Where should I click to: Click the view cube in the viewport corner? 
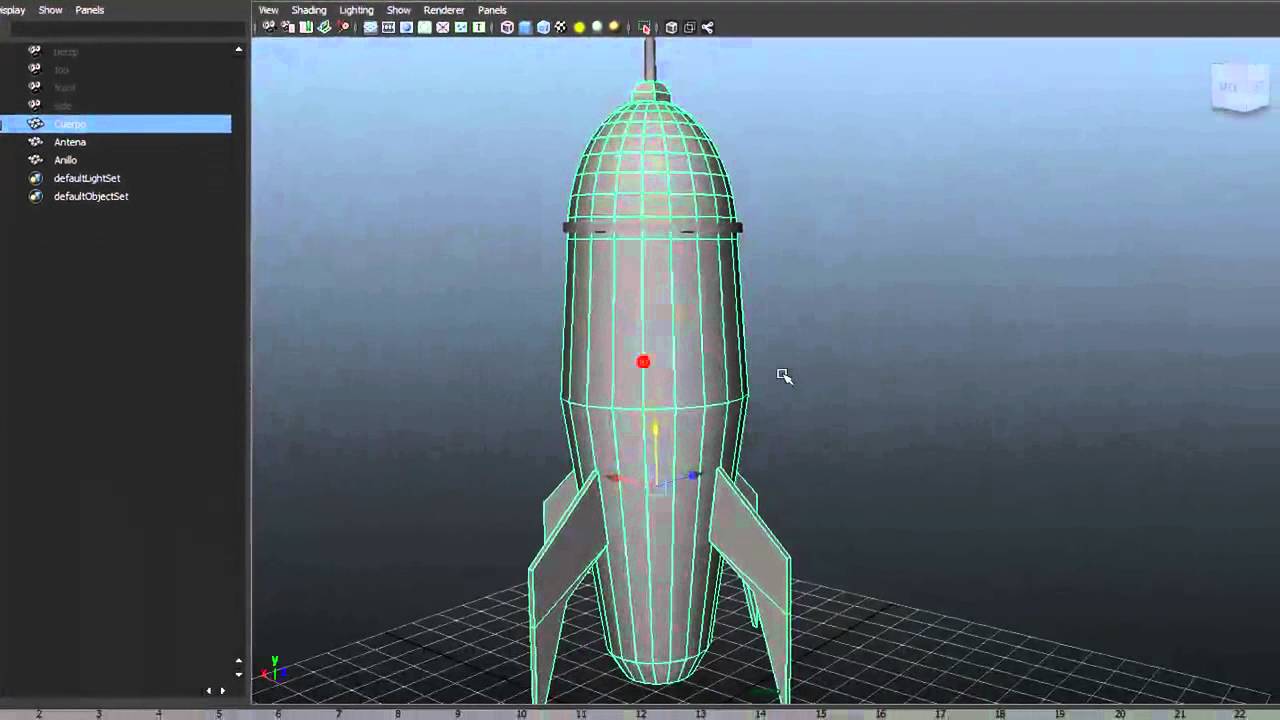click(1240, 88)
